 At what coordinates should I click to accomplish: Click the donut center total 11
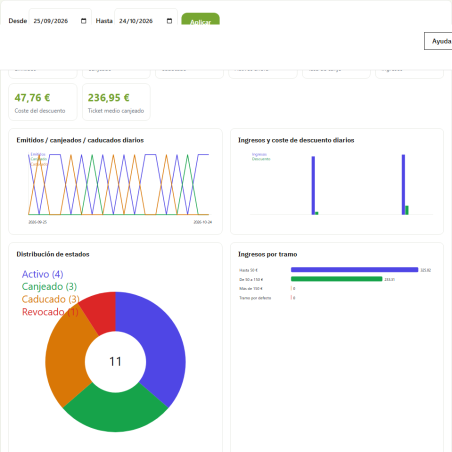115,362
